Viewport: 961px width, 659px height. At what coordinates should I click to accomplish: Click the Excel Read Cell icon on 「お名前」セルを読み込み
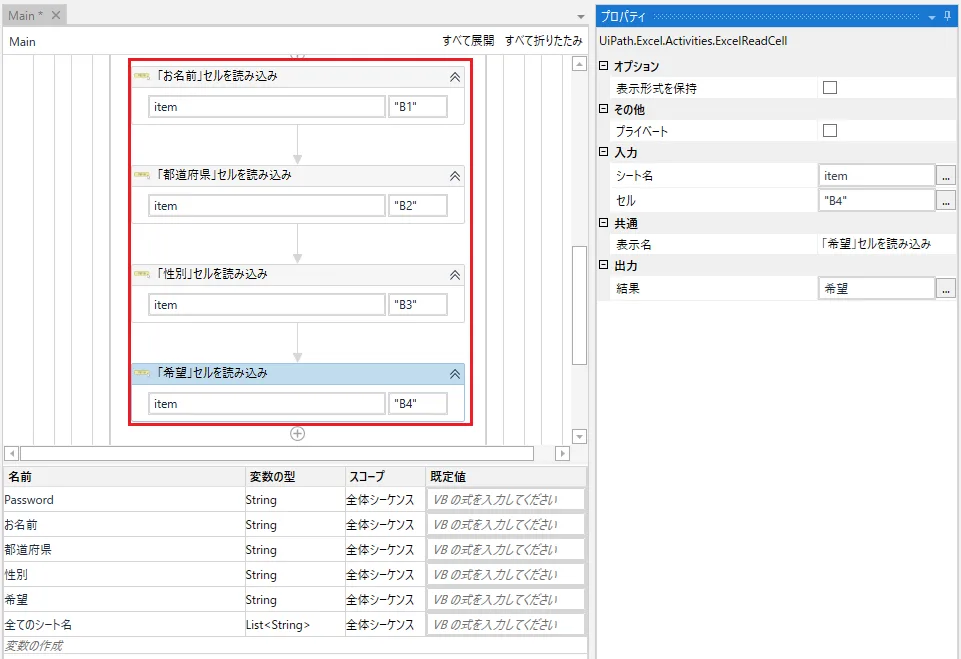point(140,75)
